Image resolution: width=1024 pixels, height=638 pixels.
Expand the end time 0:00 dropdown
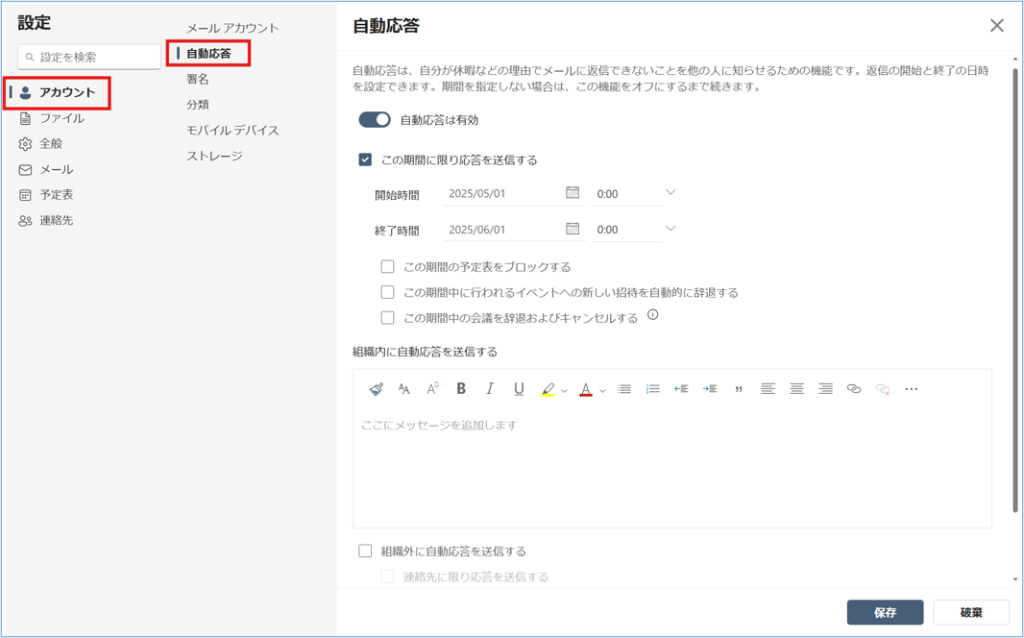(671, 229)
